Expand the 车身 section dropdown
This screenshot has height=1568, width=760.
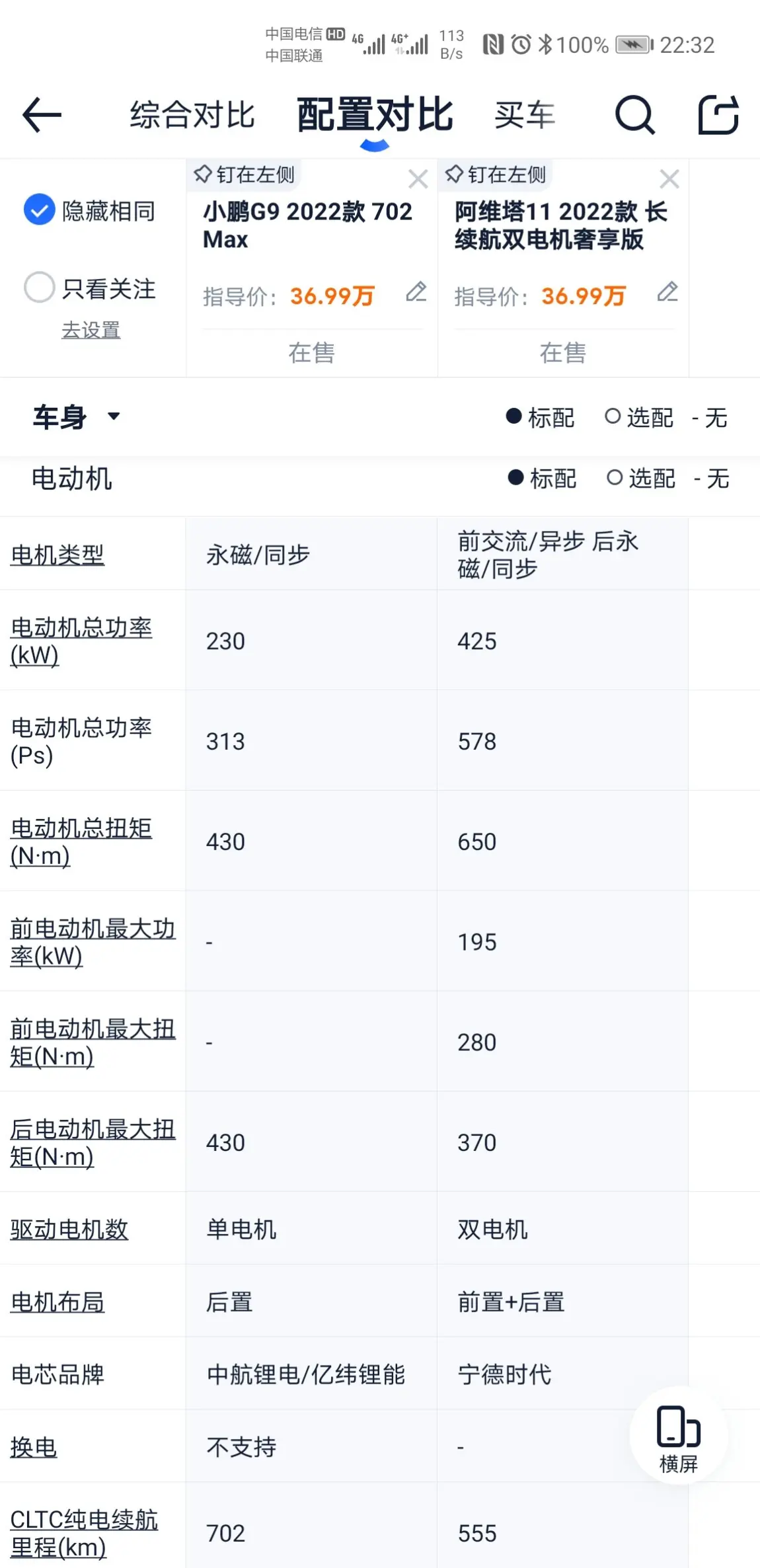tap(76, 417)
